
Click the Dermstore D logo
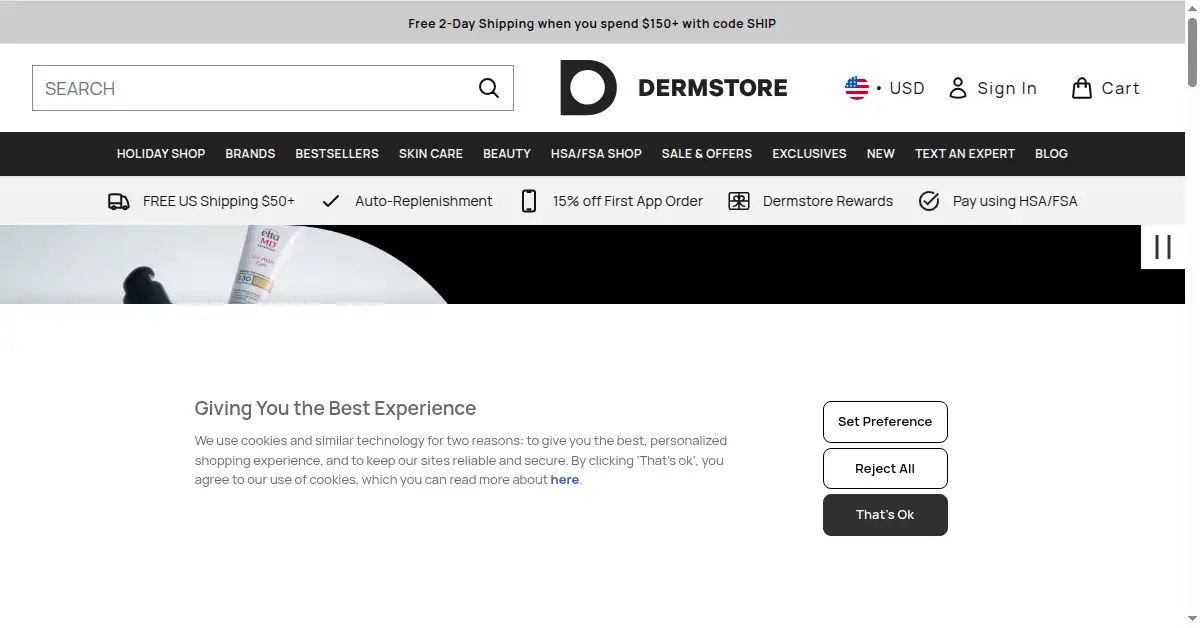588,87
